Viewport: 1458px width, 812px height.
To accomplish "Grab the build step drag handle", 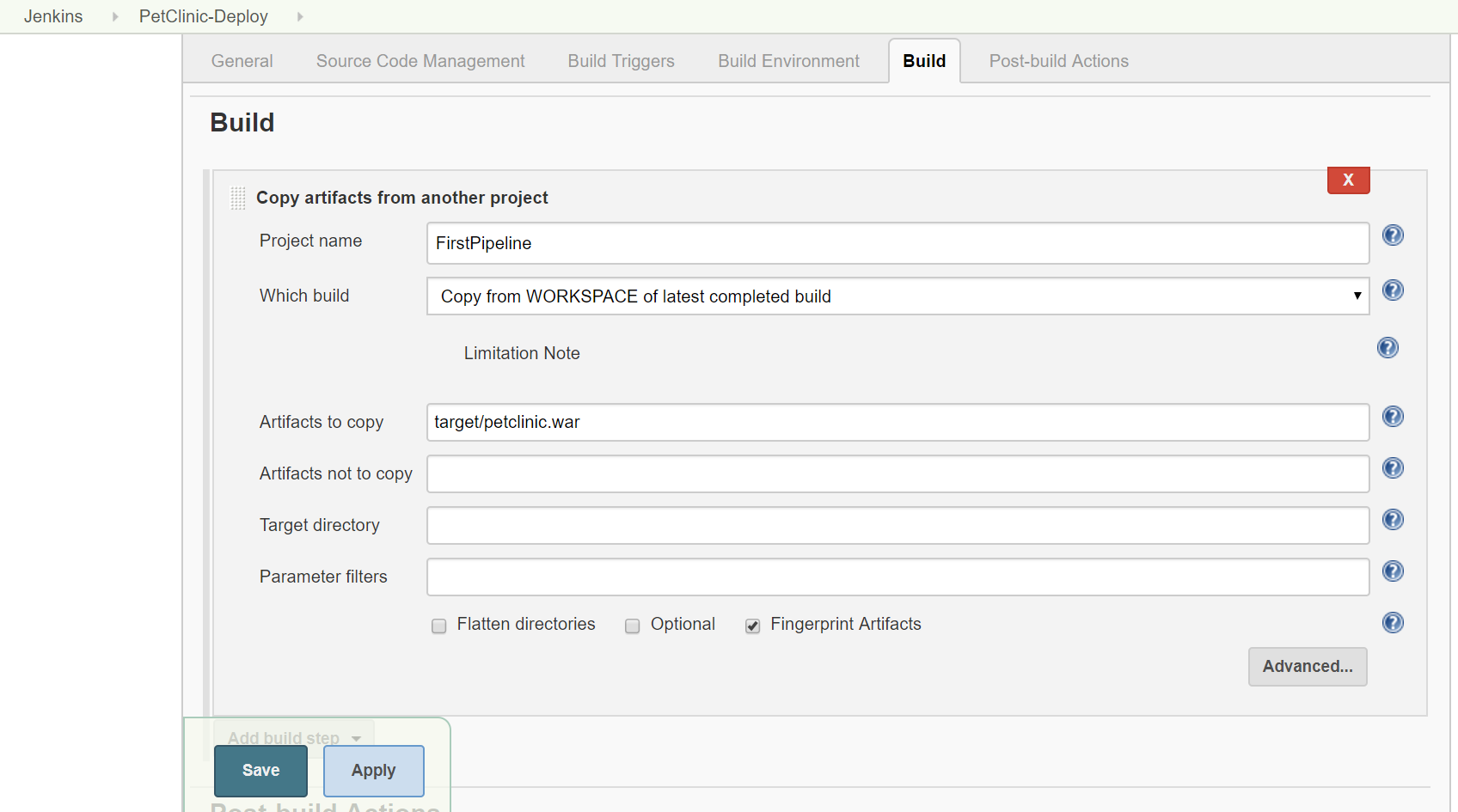I will pos(238,198).
